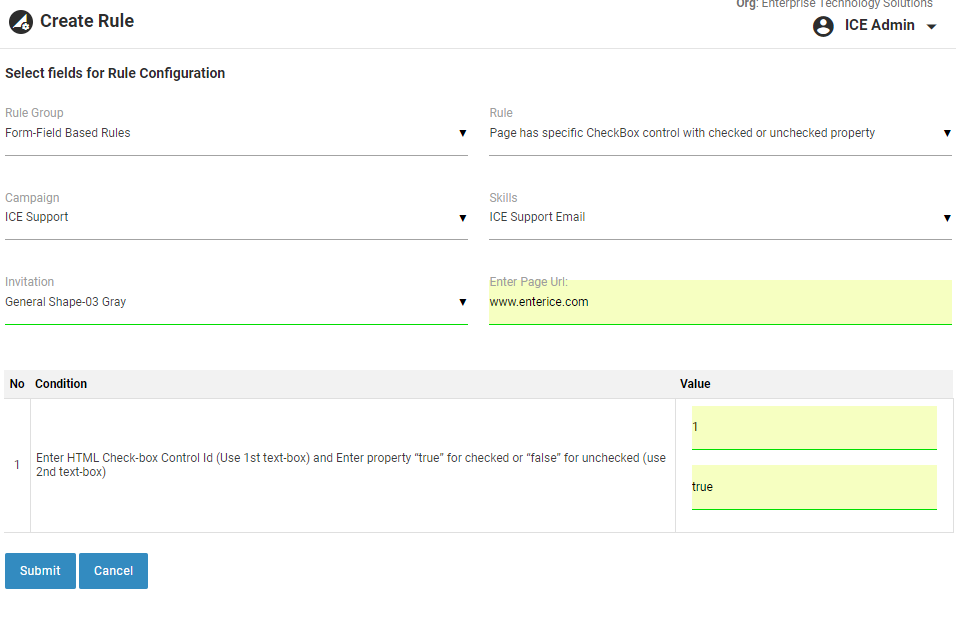Viewport: 956px width, 641px height.
Task: Open the Rule Group dropdown
Action: tap(236, 133)
